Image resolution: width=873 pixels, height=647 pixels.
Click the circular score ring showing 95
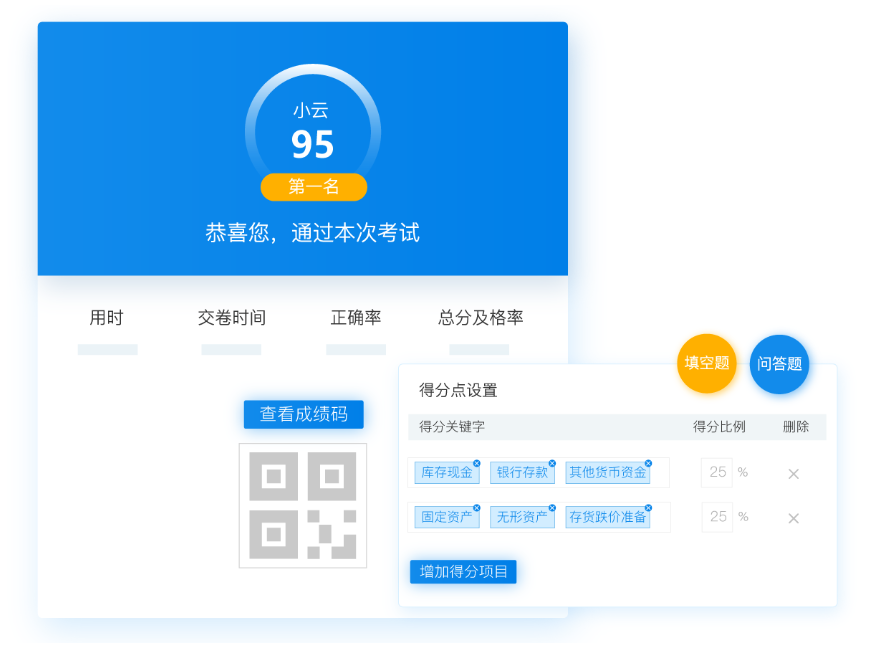pyautogui.click(x=312, y=132)
